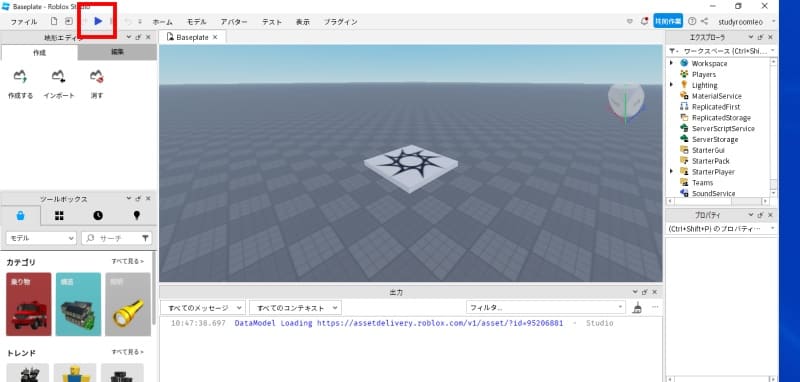Open the 表示 ribbon tab
800x382 pixels.
[303, 22]
